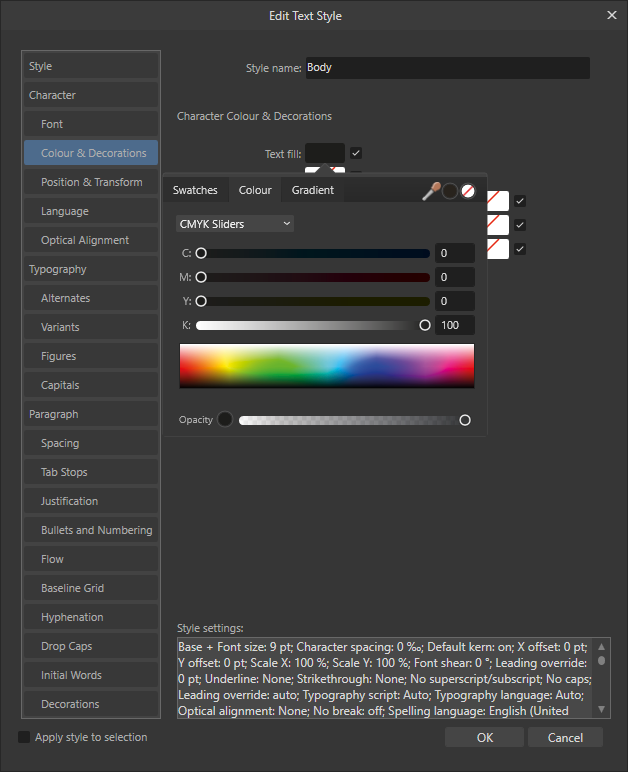Open the second red-slashed empty colour swatch
The height and width of the screenshot is (772, 628).
(498, 225)
